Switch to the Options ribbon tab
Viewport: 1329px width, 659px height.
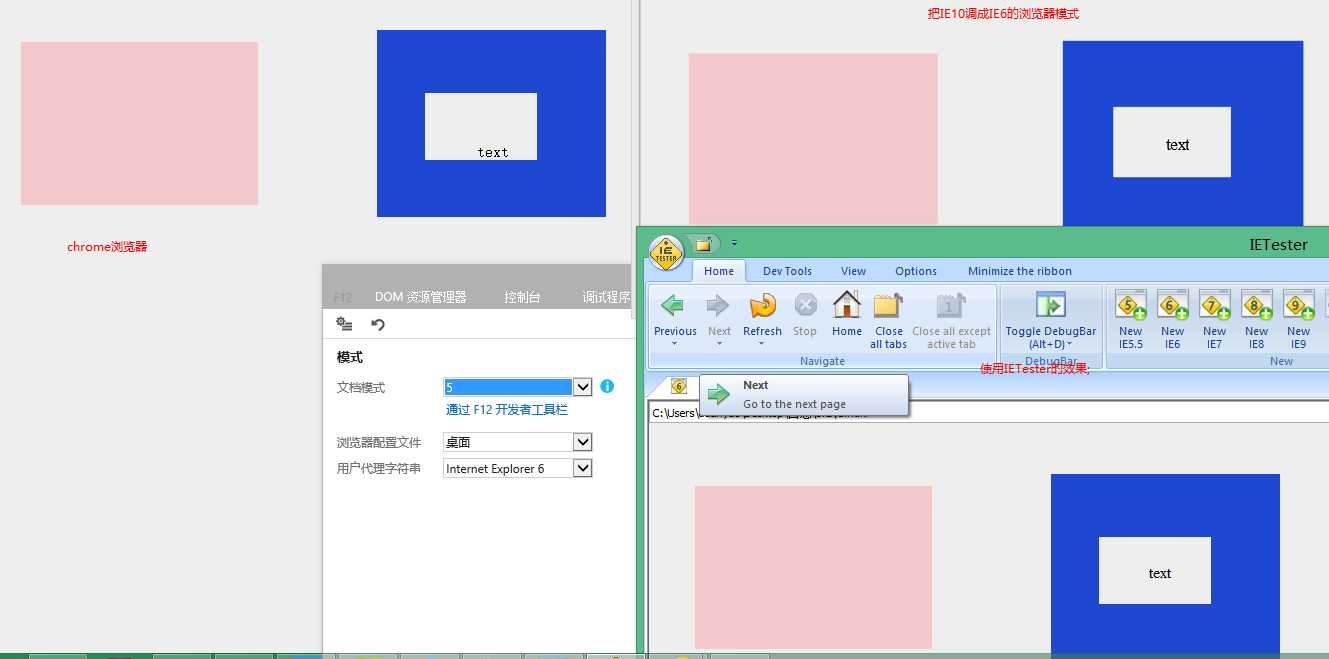click(x=916, y=271)
